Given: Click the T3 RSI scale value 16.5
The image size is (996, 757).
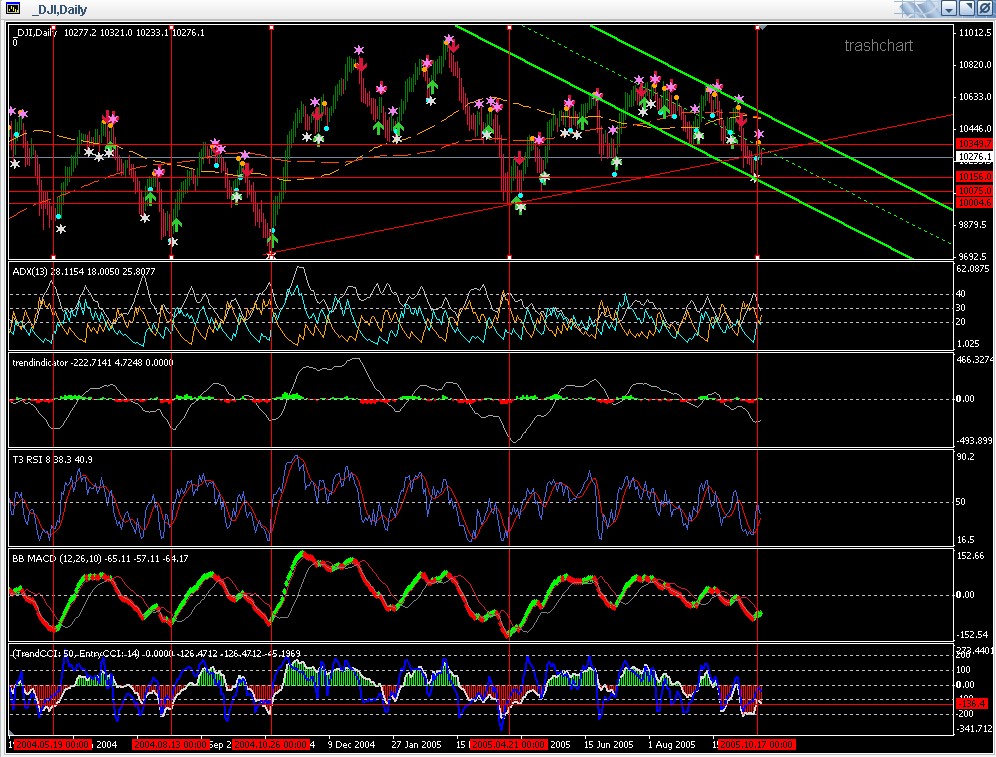Looking at the screenshot, I should tap(966, 540).
